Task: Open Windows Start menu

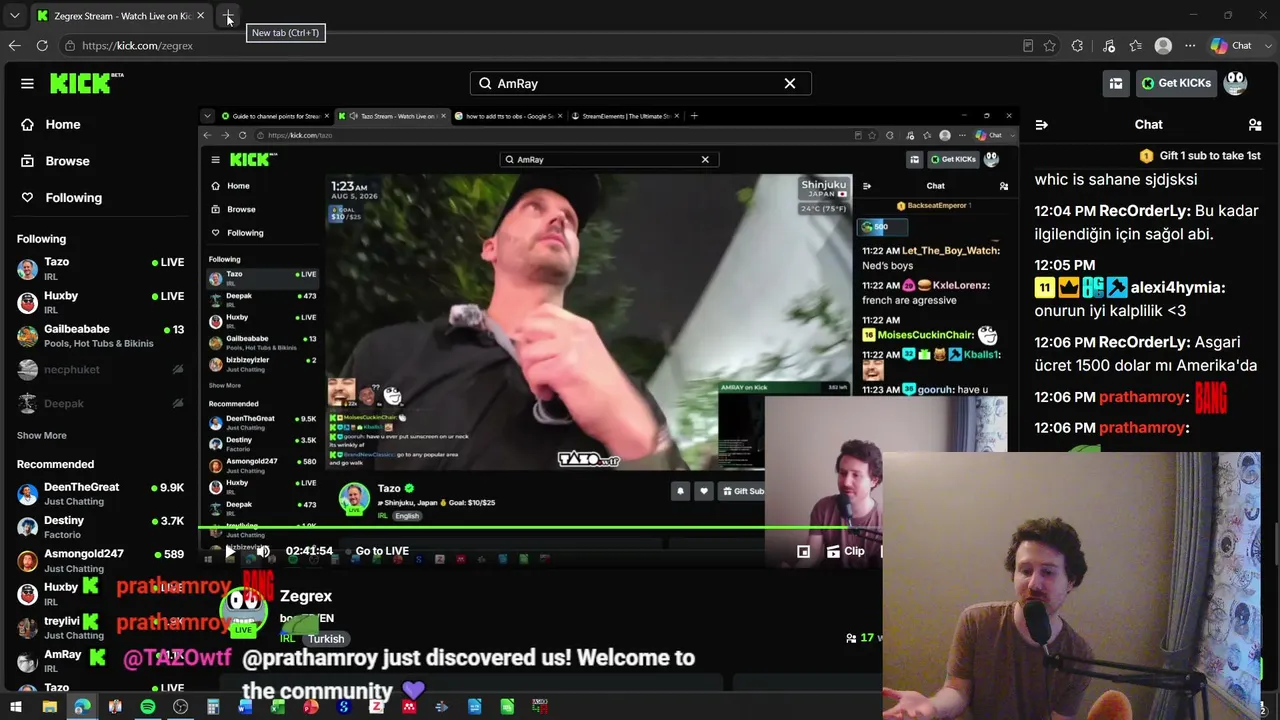Action: 16,707
